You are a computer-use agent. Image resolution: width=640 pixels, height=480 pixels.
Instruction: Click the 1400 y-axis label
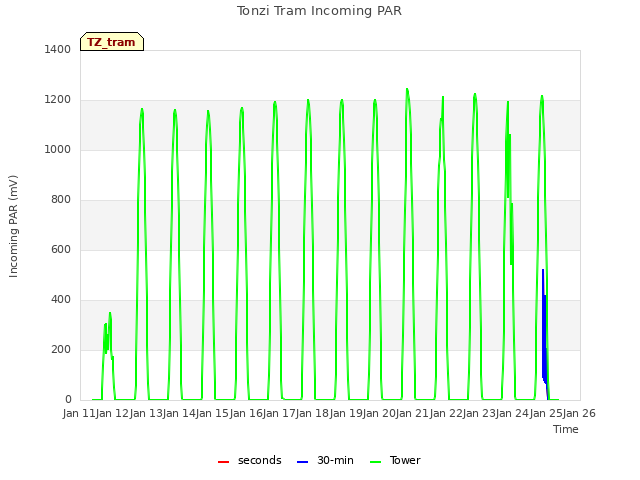[x=58, y=49]
